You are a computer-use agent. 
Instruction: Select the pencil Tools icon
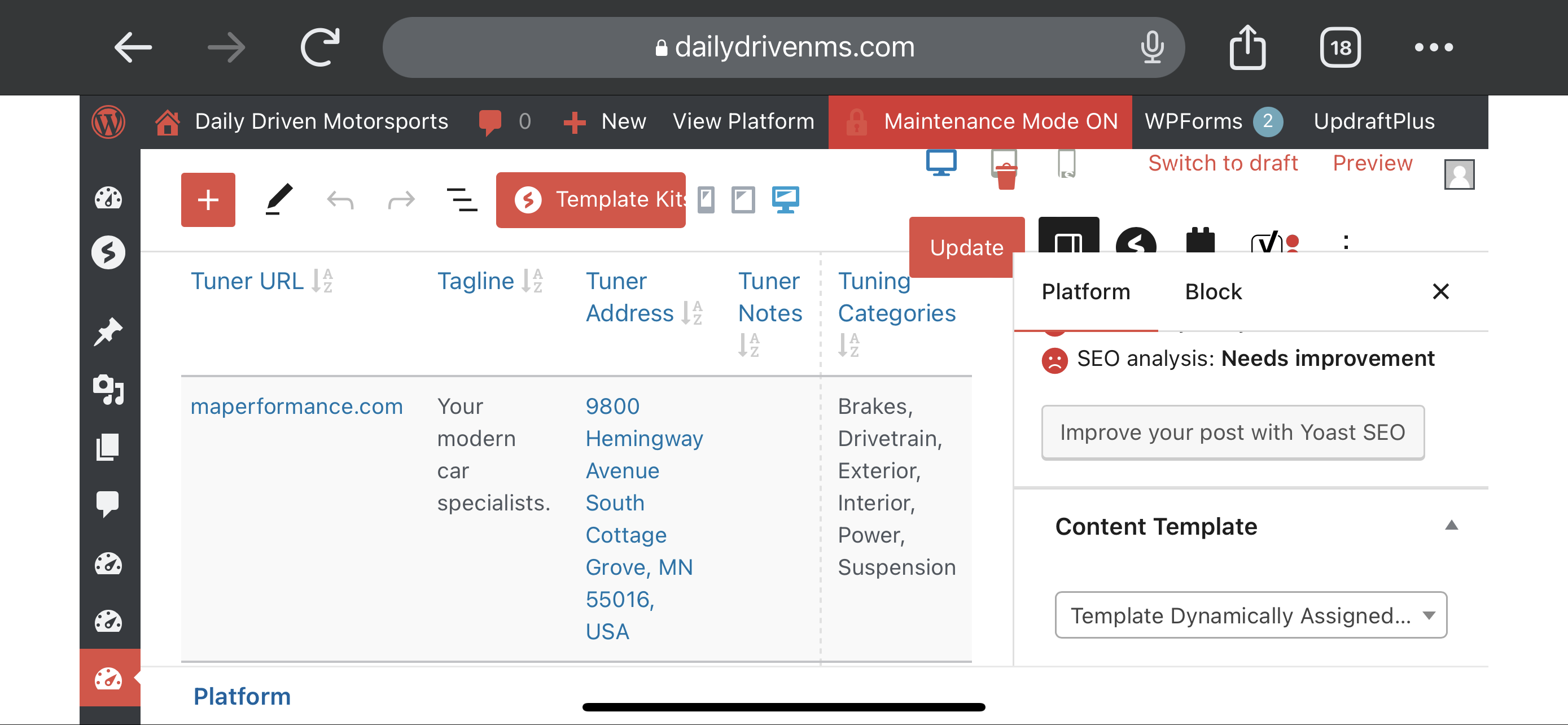pos(279,199)
